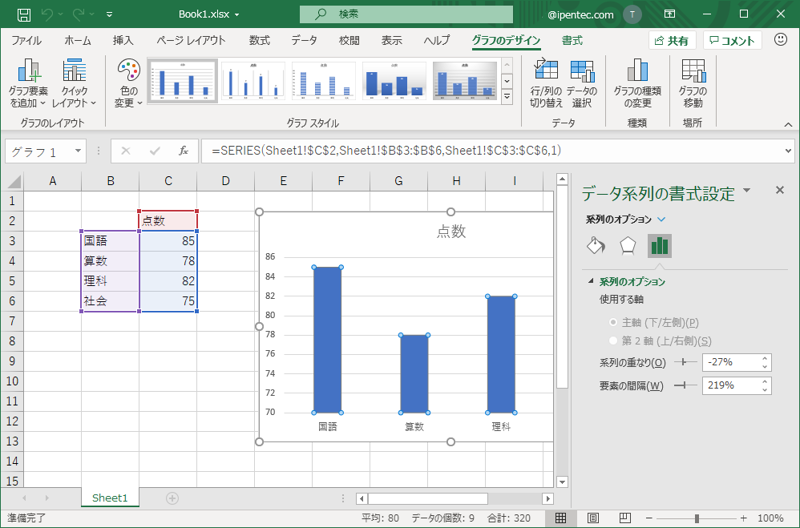This screenshot has height=528, width=800.
Task: Close the データ系列の書式設定 pane
Action: [780, 190]
